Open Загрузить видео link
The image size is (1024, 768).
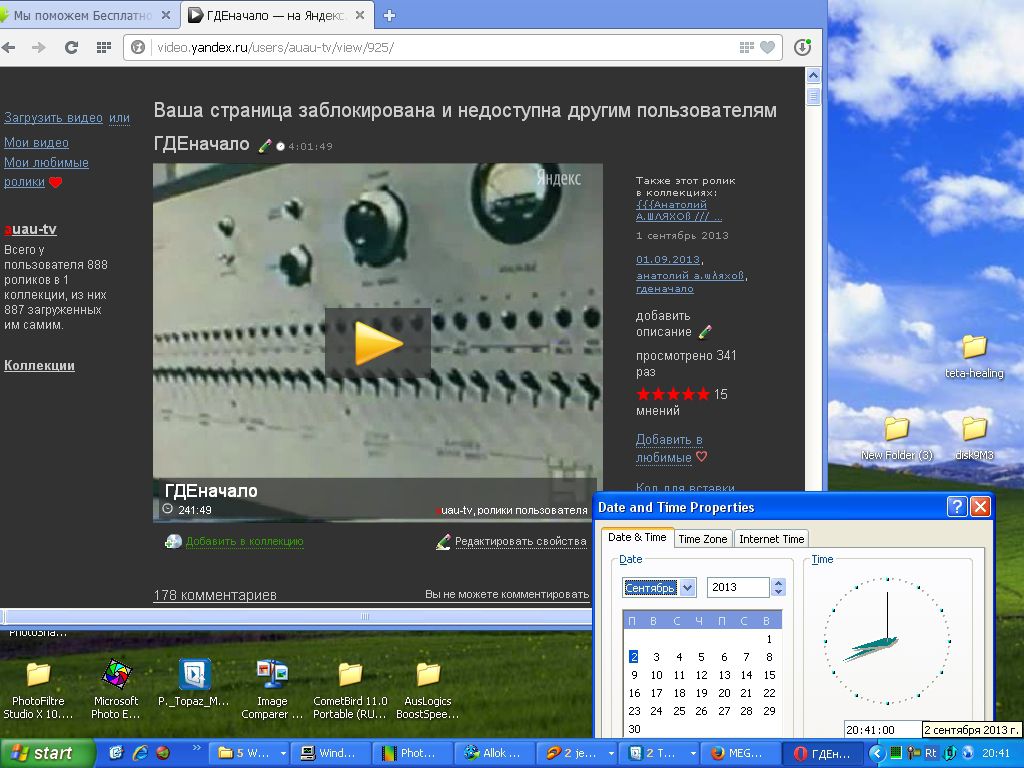pos(54,118)
